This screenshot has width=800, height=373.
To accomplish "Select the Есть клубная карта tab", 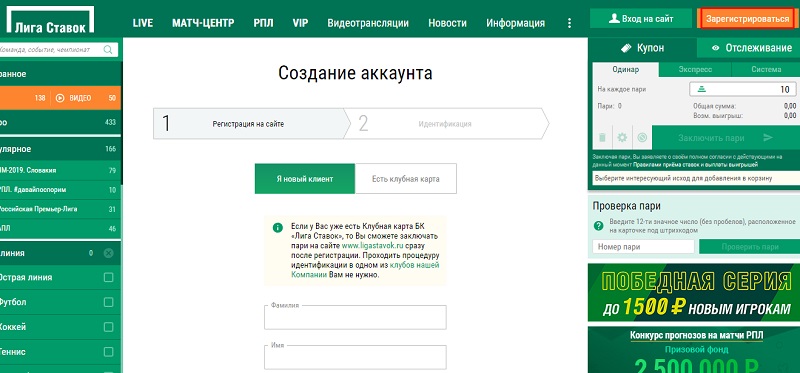I will 406,179.
